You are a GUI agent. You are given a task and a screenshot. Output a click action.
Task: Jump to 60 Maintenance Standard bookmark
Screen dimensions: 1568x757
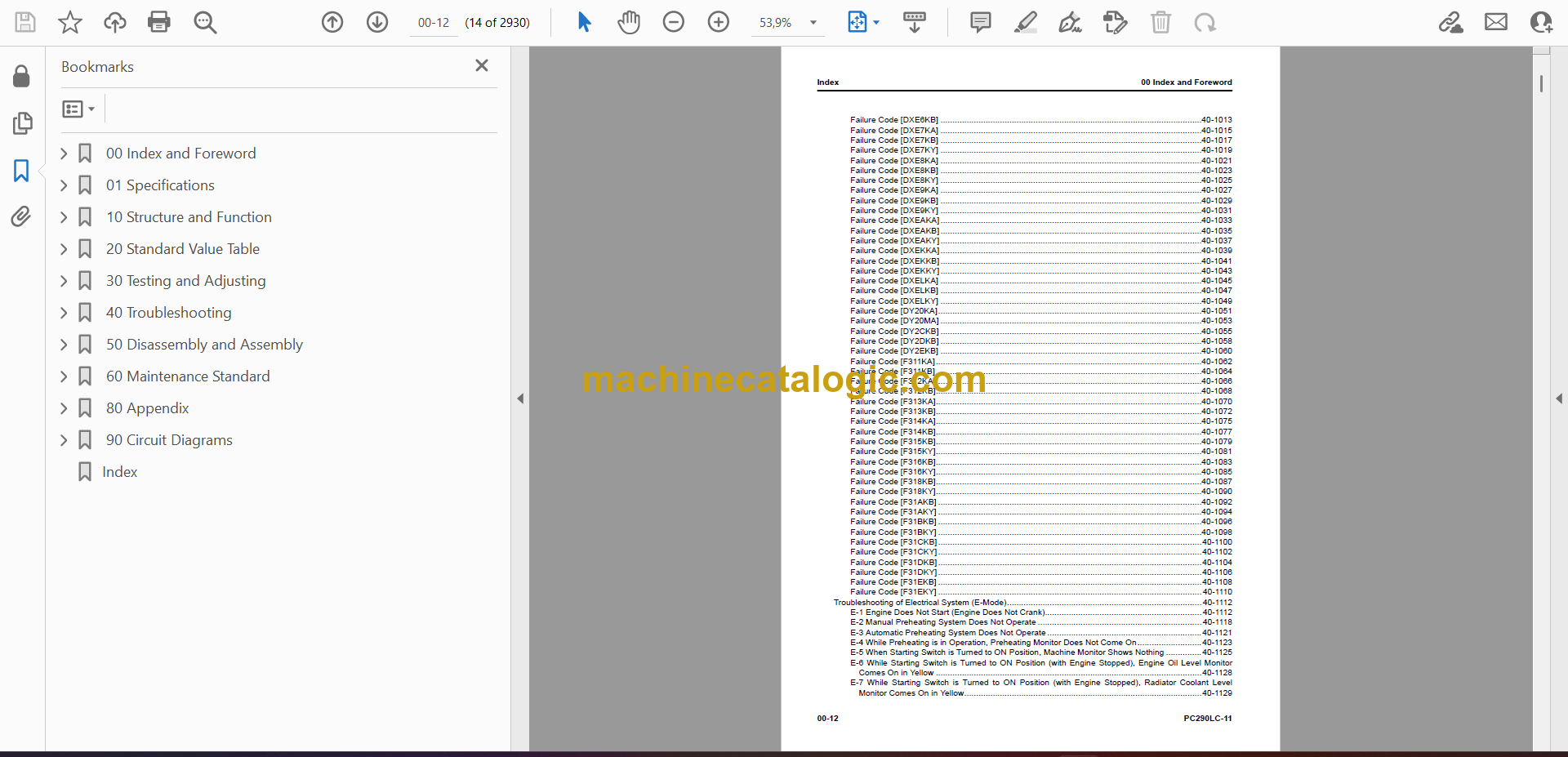coord(188,376)
